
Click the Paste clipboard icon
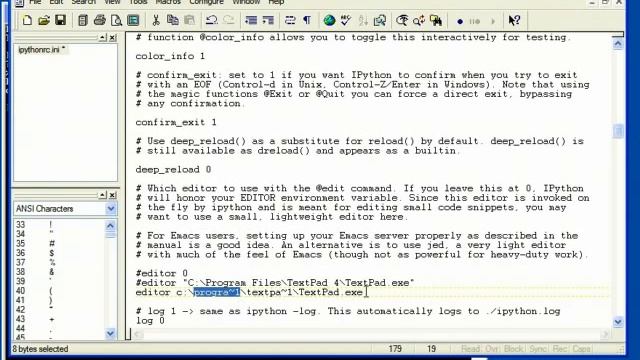189,20
